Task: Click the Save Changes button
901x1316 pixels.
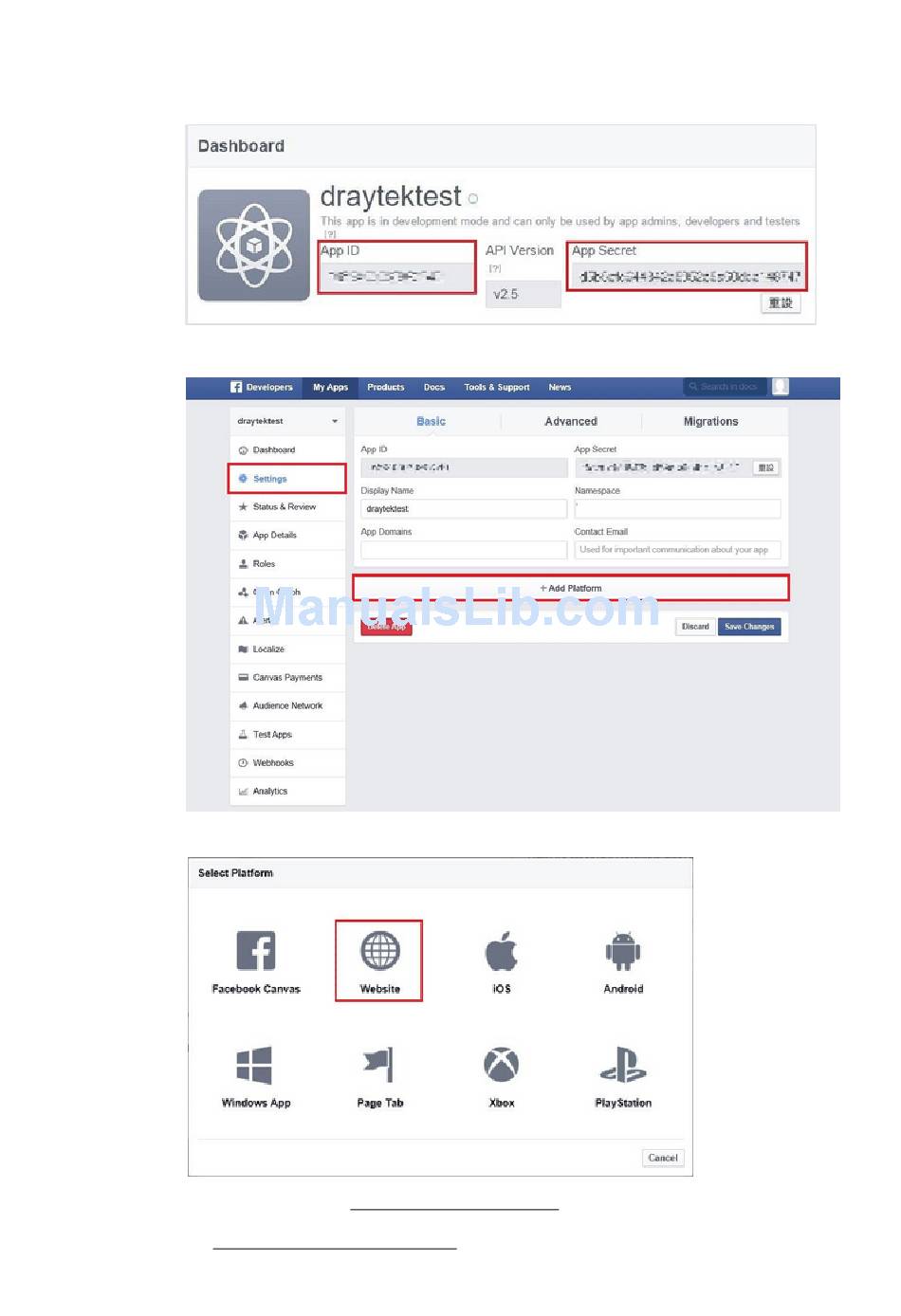Action: click(749, 627)
